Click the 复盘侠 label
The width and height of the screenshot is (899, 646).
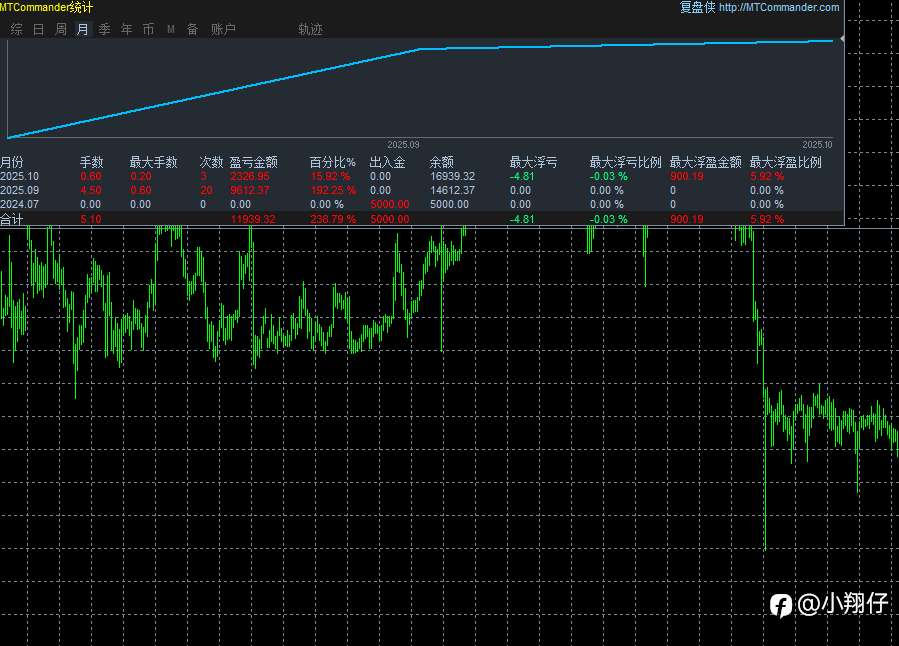[697, 7]
